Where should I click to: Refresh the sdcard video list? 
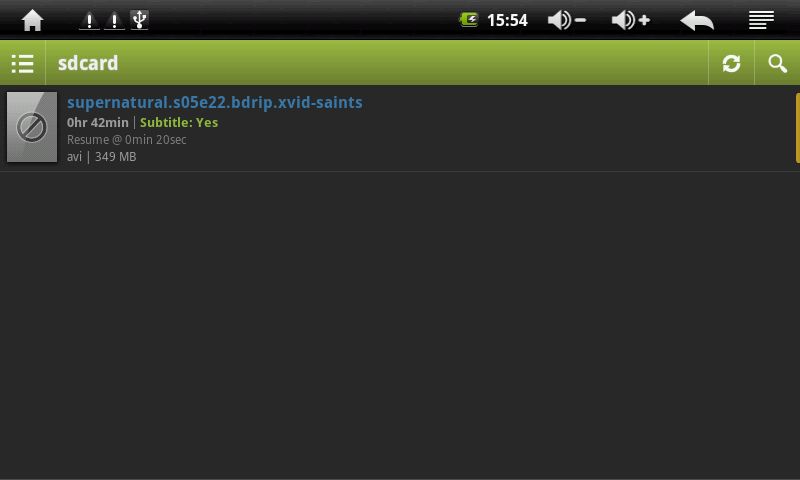(731, 63)
